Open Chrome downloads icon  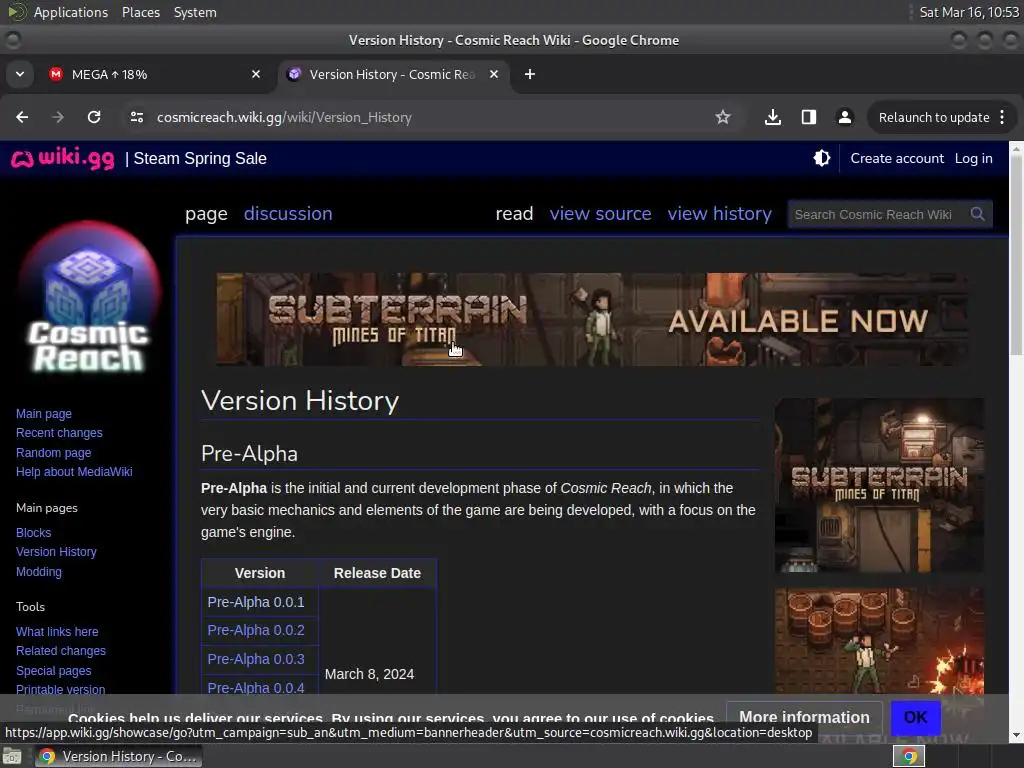[x=773, y=117]
